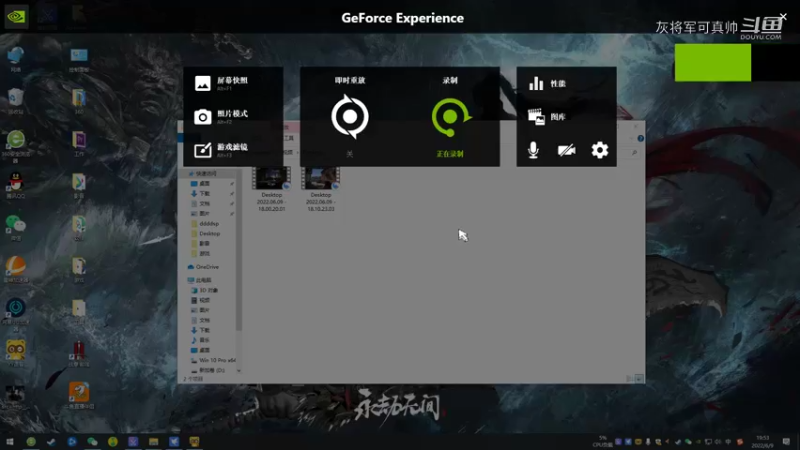800x450 pixels.
Task: Open File Explorer from the taskbar
Action: point(154,442)
